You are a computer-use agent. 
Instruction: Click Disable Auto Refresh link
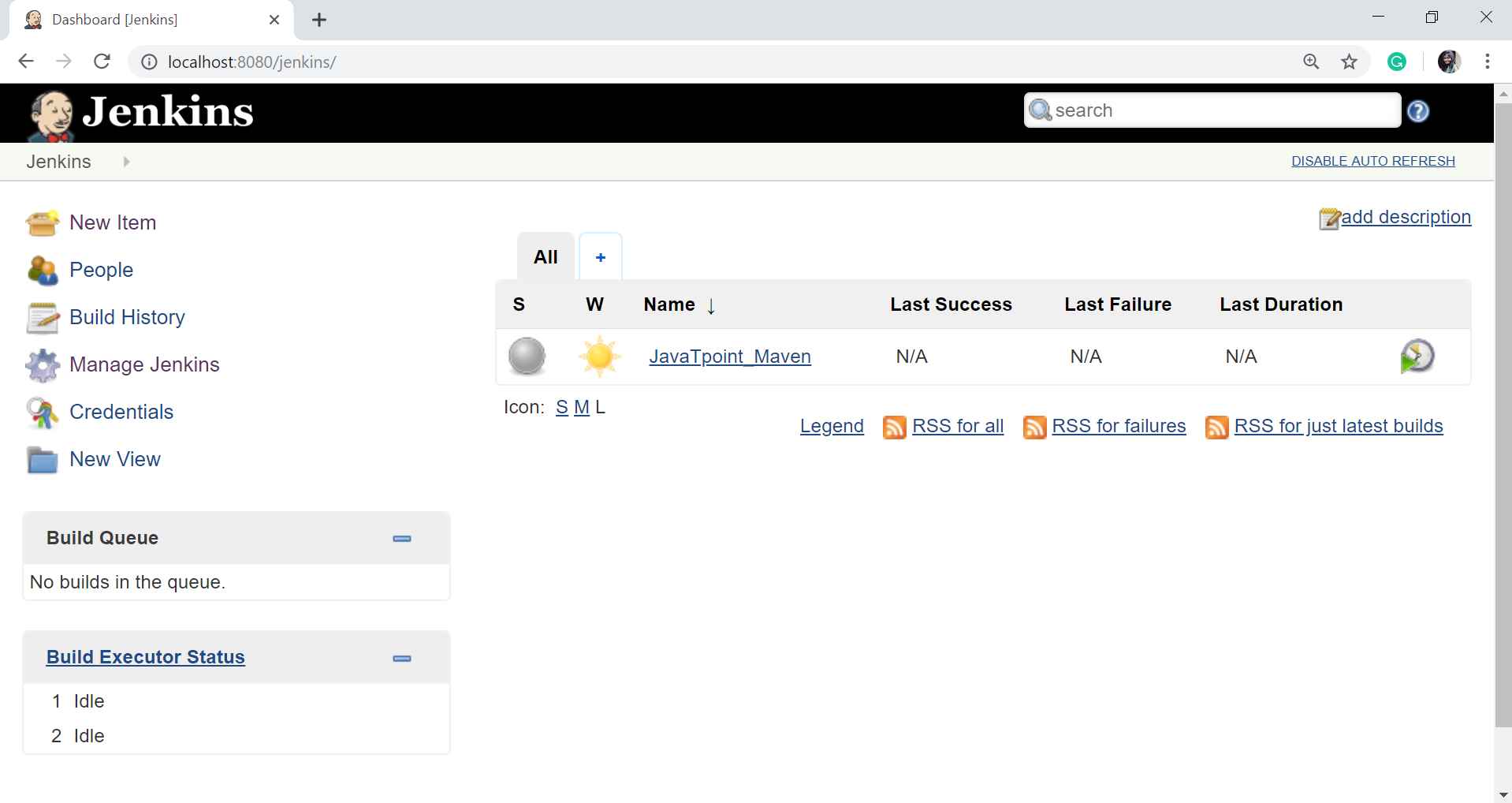click(1373, 161)
